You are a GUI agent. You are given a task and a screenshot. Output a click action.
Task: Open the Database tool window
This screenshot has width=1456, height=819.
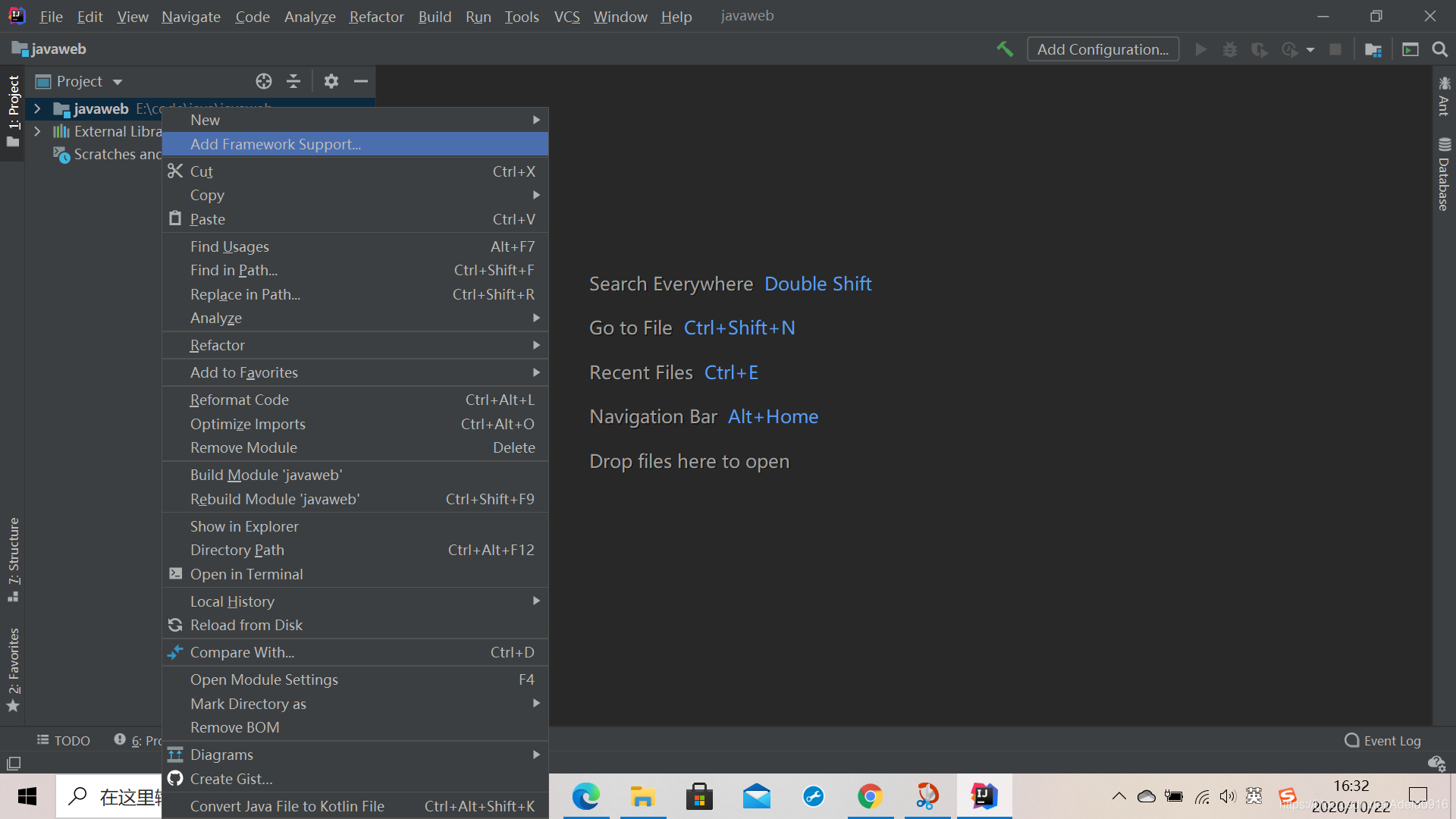pyautogui.click(x=1444, y=174)
